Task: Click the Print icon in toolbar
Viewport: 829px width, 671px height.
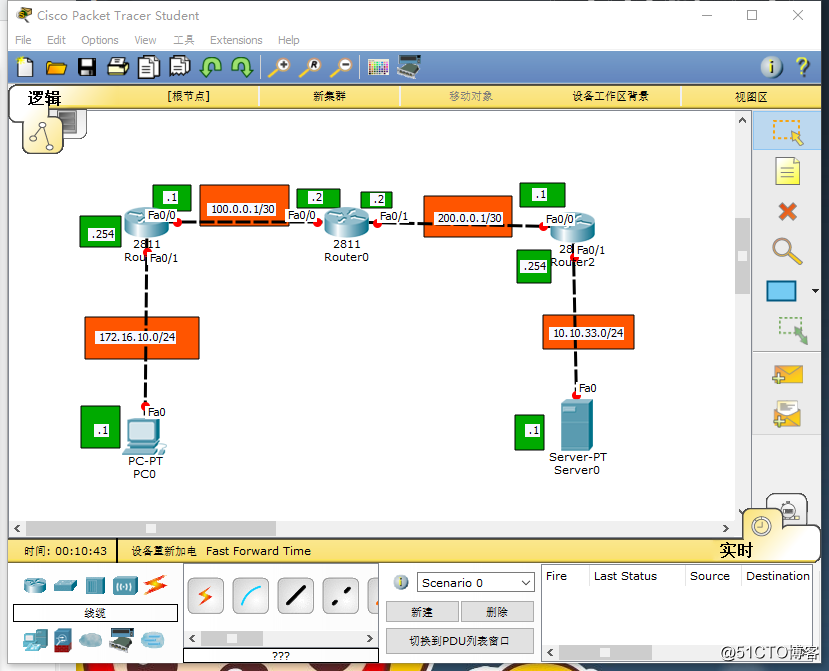Action: [118, 67]
